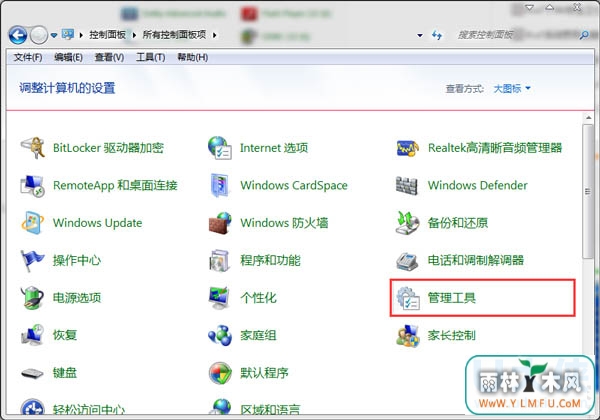
Task: Open the 帮助(H) menu
Action: coord(192,57)
